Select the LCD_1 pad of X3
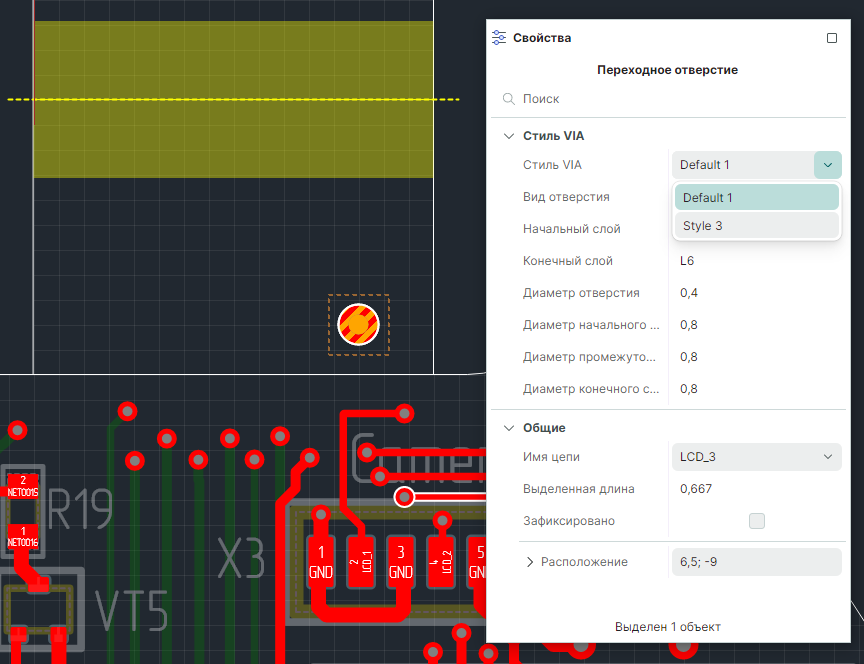Viewport: 864px width, 664px height. 361,561
